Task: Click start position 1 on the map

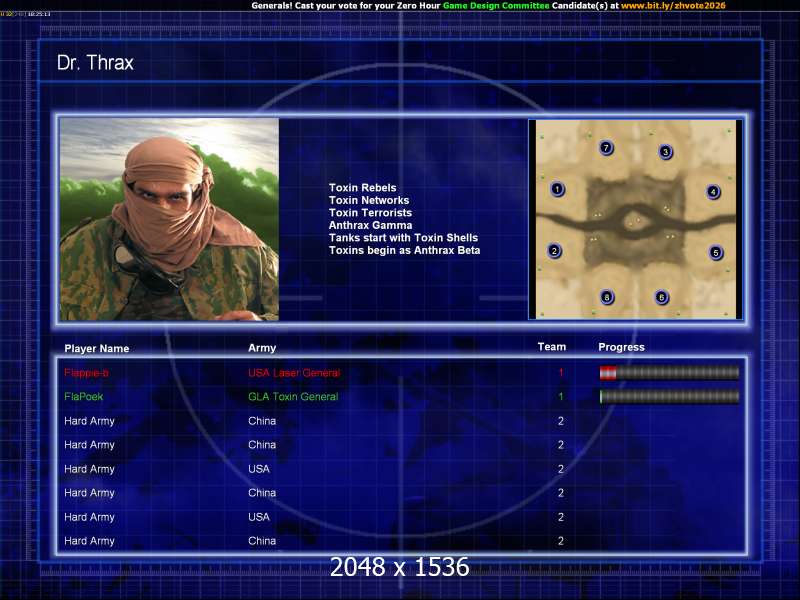Action: click(x=557, y=189)
